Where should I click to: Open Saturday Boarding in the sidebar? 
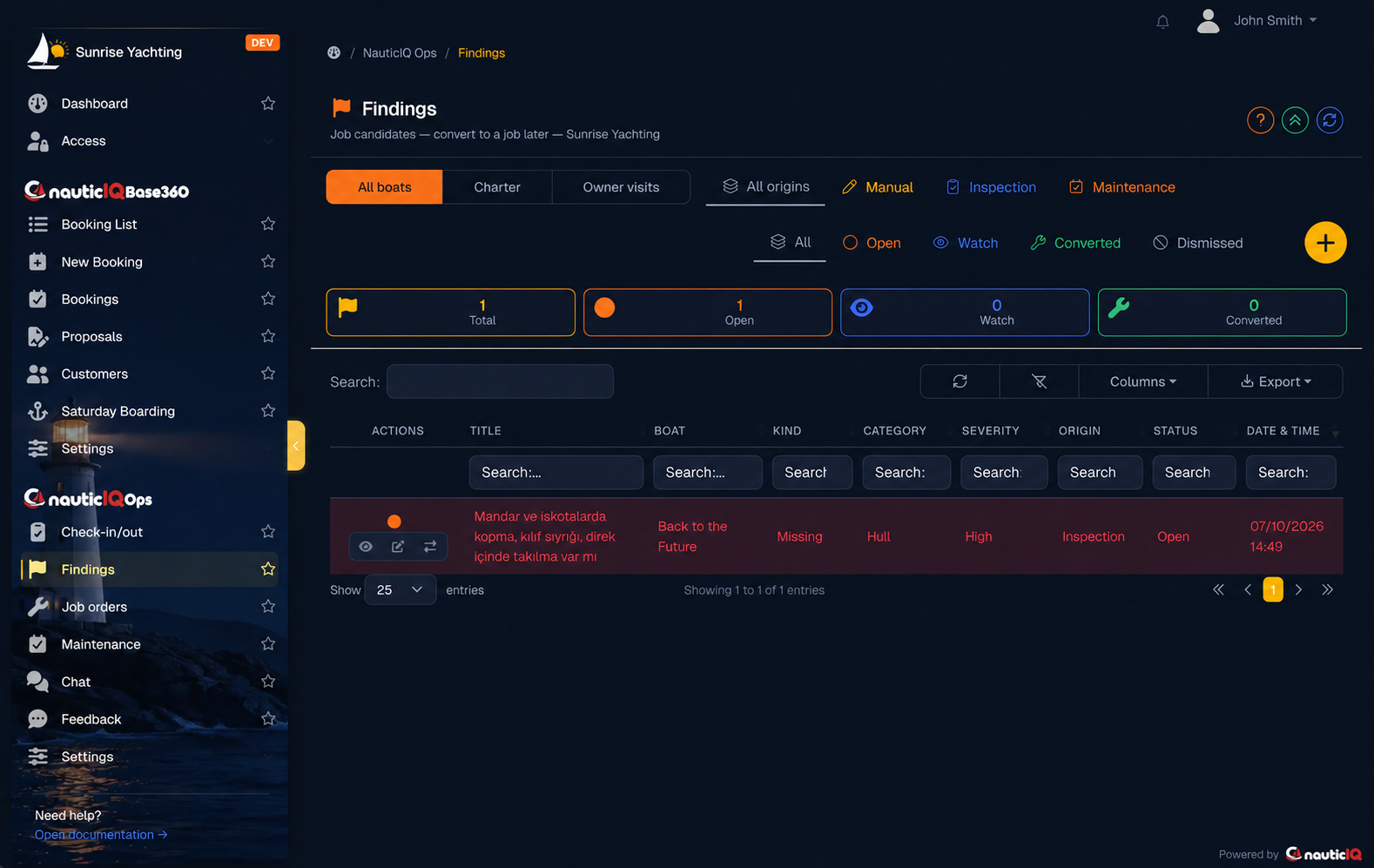pyautogui.click(x=118, y=412)
